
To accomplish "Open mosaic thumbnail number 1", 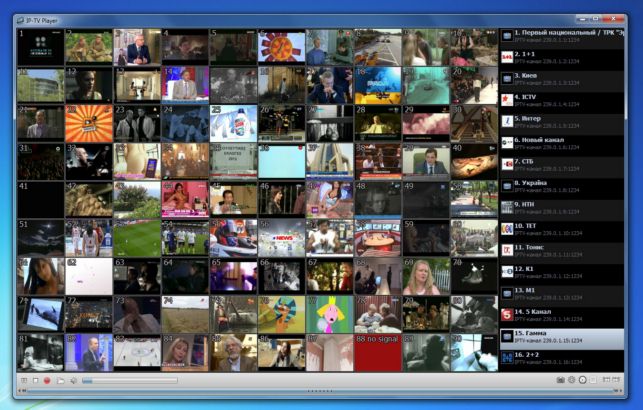I will [41, 47].
